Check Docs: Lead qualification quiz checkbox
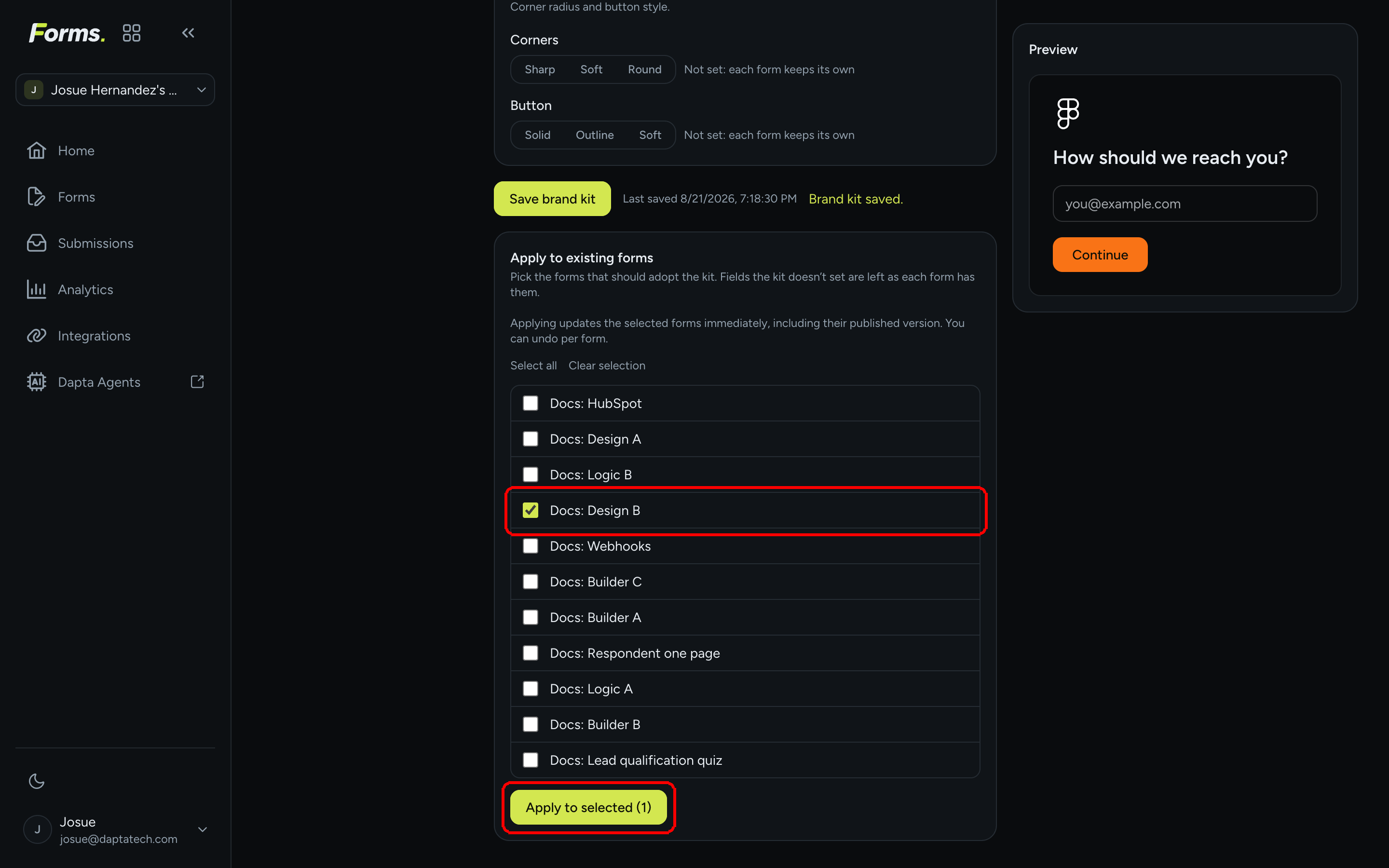 pos(531,759)
